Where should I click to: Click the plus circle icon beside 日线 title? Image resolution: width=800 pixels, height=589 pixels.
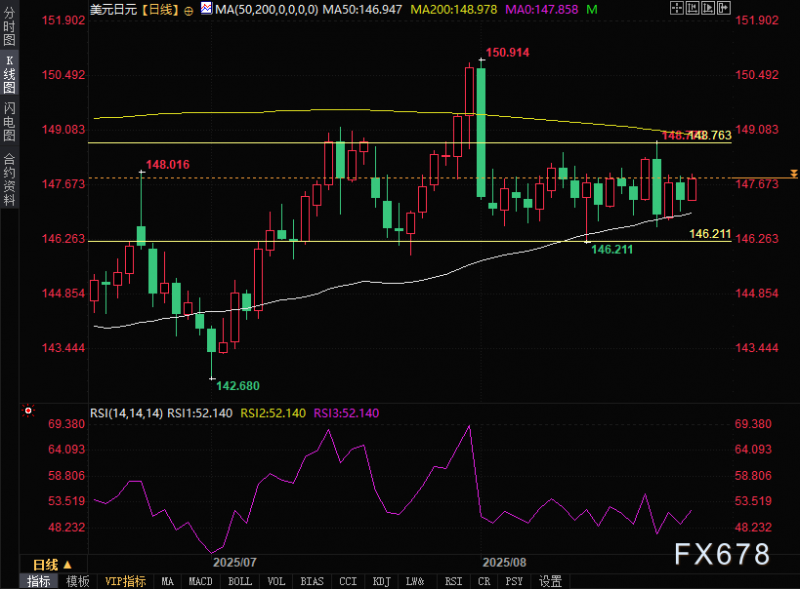pyautogui.click(x=188, y=11)
